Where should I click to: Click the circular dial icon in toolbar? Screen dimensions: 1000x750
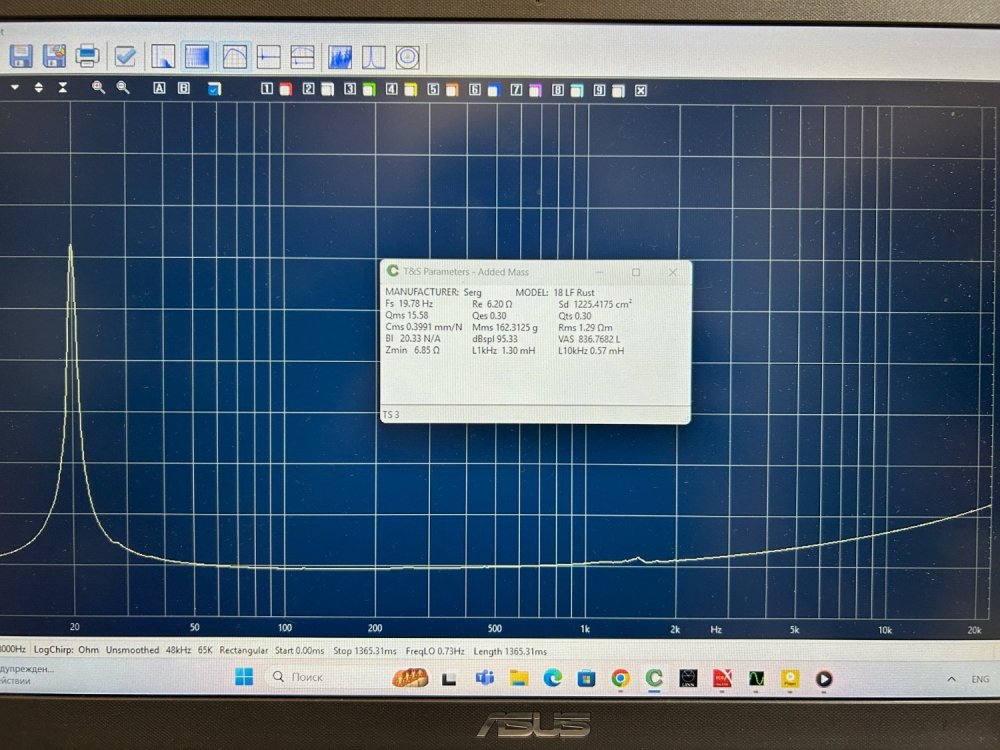[406, 56]
